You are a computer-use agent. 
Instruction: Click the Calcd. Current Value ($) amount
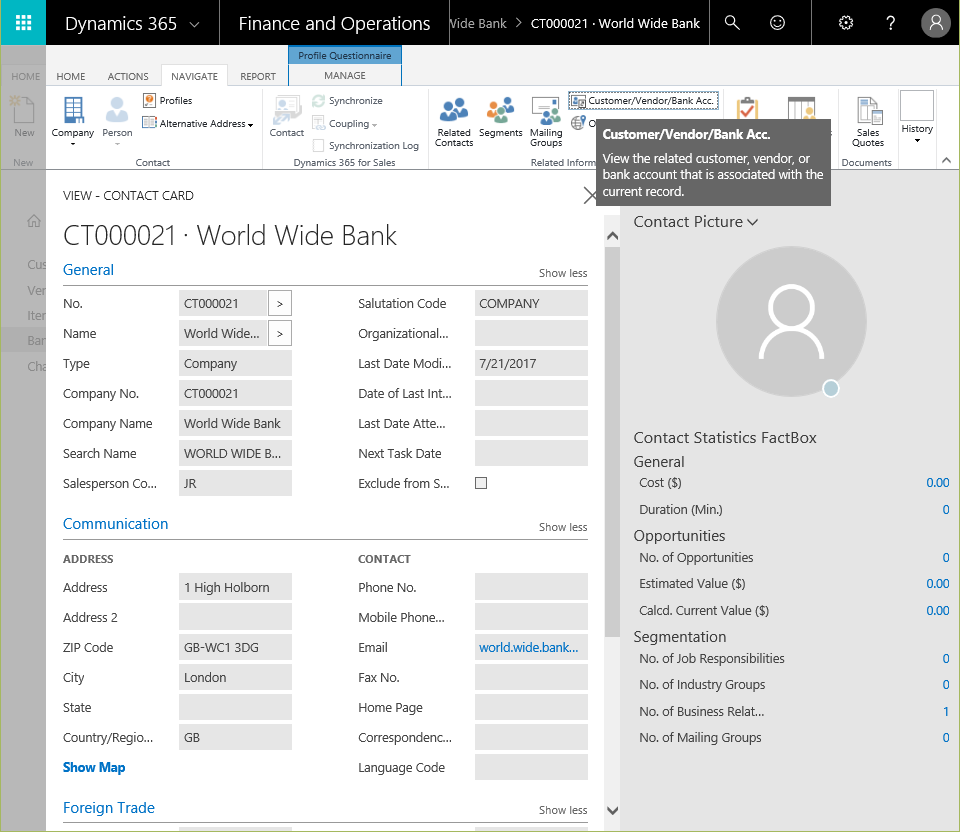937,610
